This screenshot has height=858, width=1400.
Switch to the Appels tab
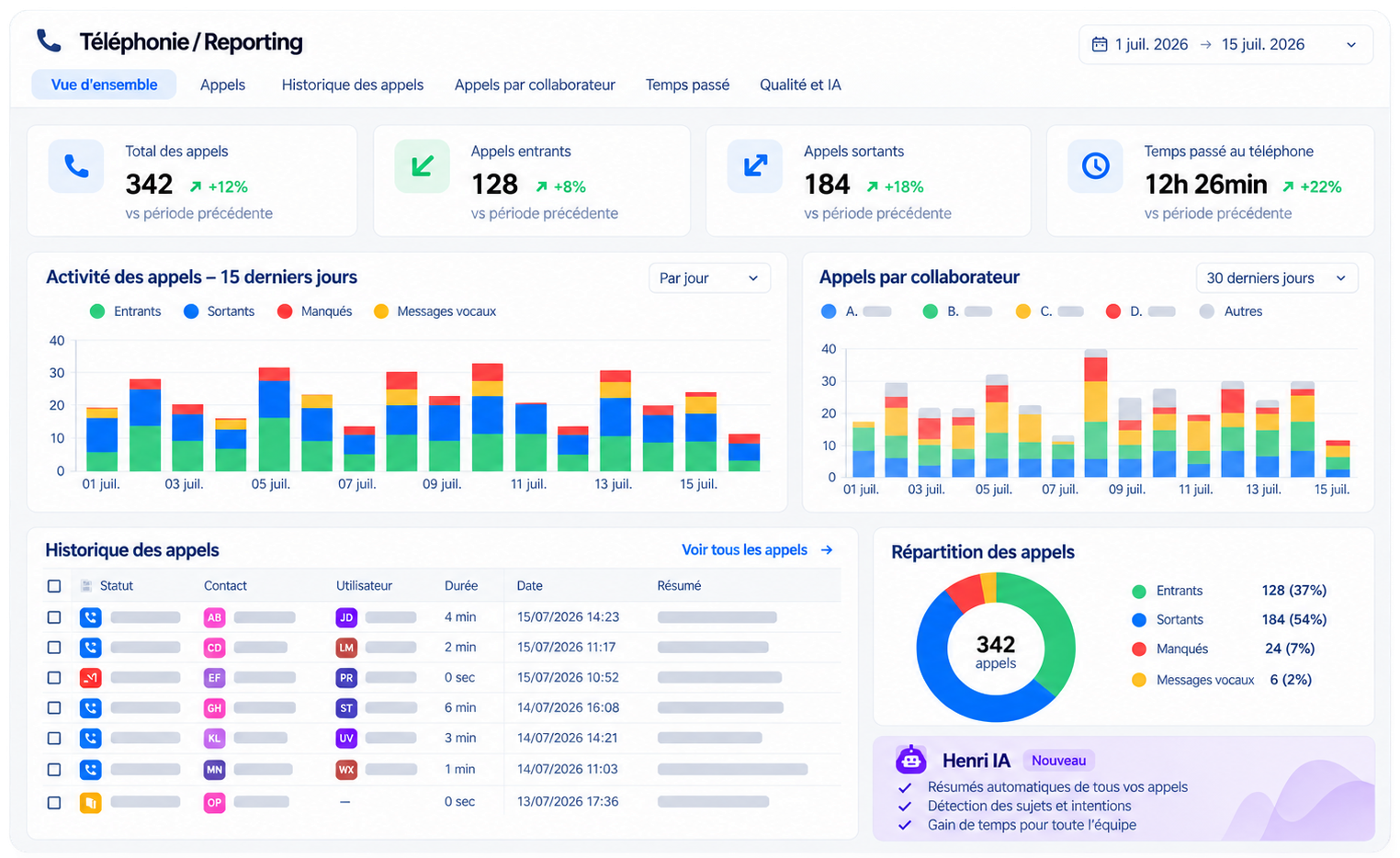point(222,85)
